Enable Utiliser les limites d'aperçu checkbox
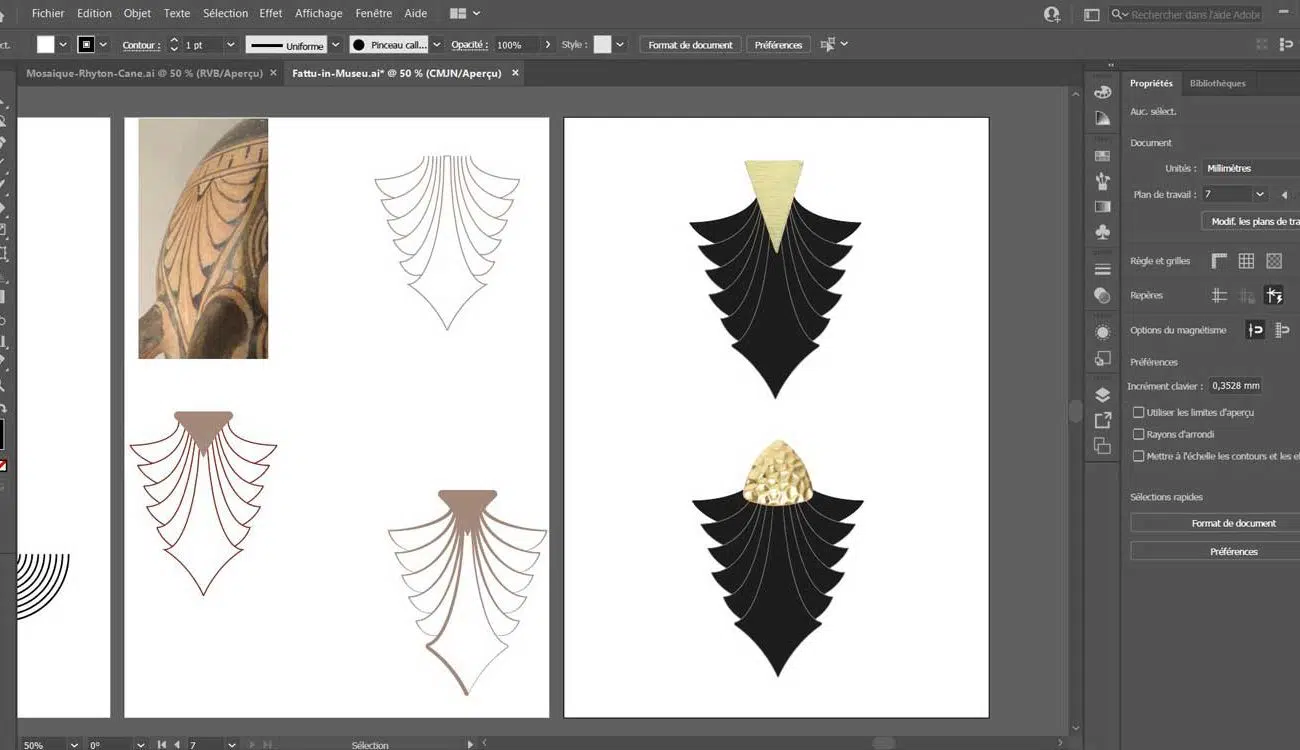This screenshot has height=750, width=1300. point(1138,412)
